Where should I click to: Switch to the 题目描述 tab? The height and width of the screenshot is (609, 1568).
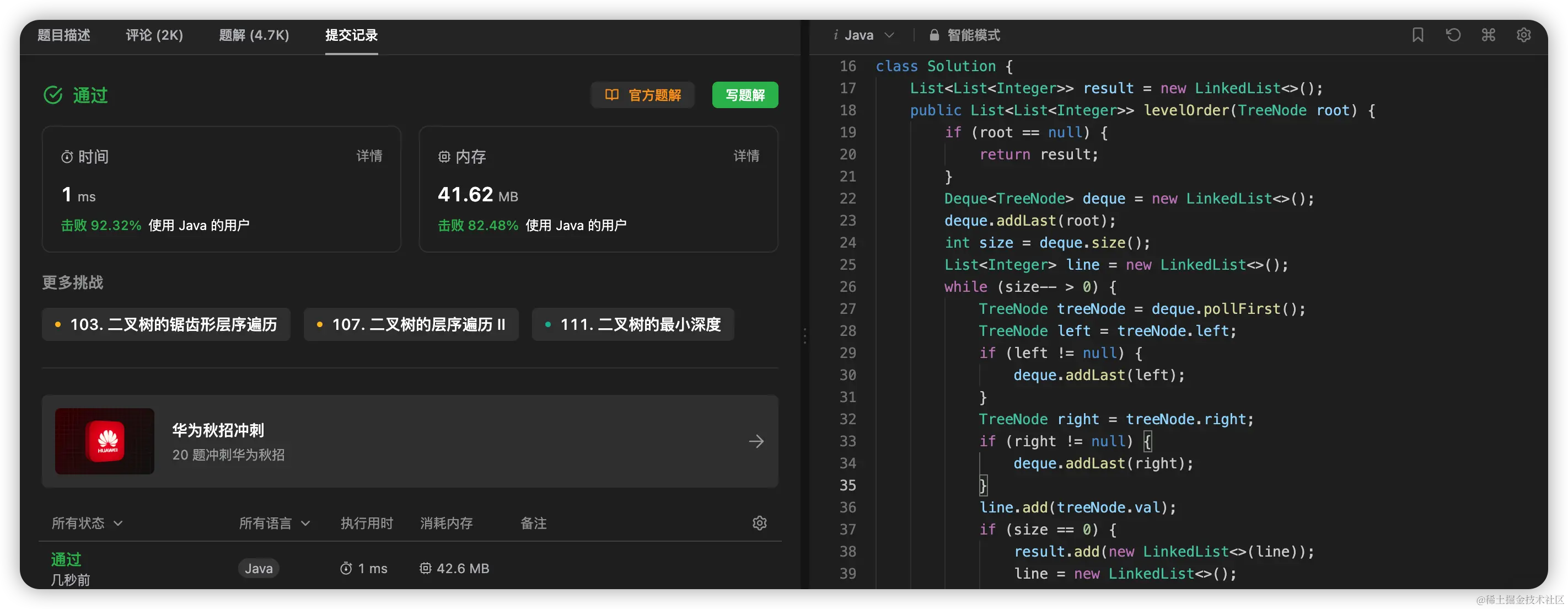(x=64, y=35)
